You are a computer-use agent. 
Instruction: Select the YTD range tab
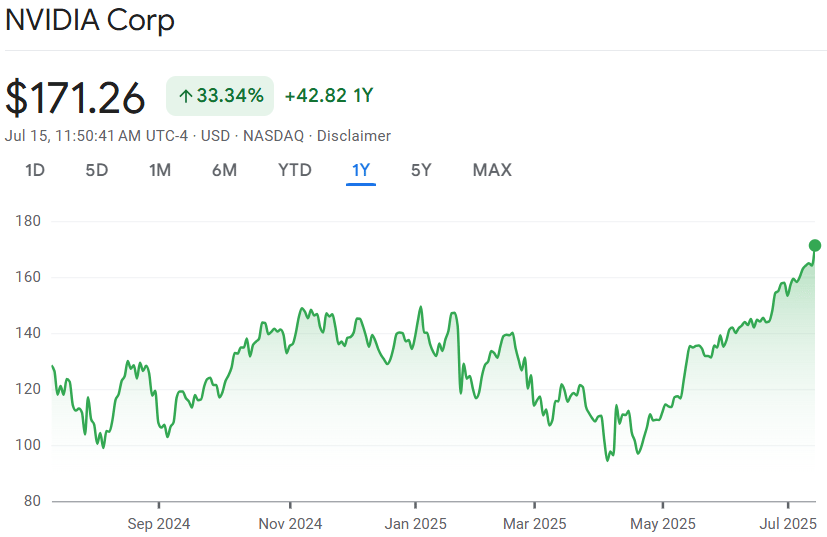[295, 170]
